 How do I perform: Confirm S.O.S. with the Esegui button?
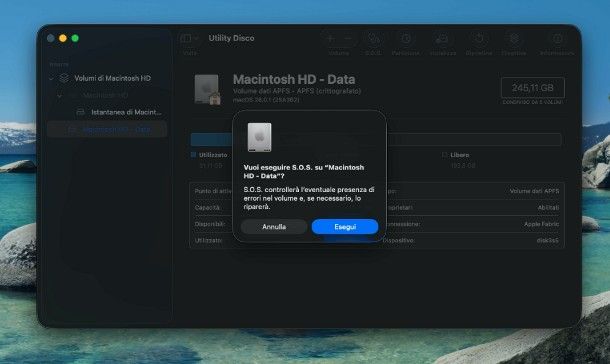(x=345, y=227)
